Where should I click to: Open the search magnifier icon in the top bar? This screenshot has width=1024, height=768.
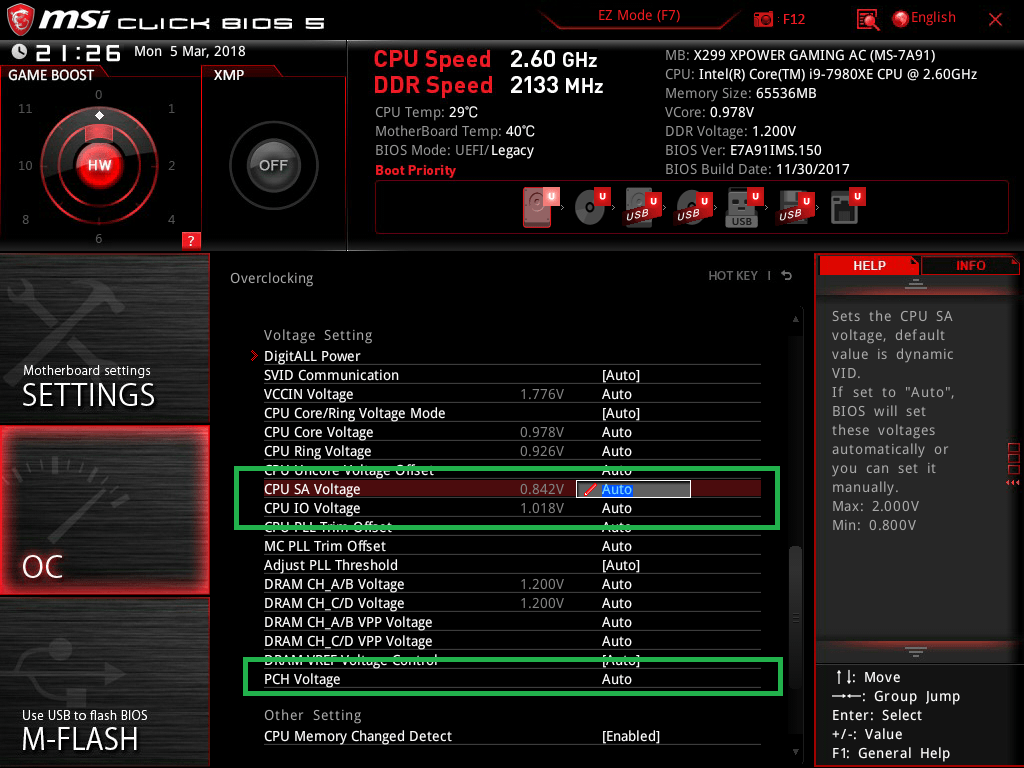[867, 20]
